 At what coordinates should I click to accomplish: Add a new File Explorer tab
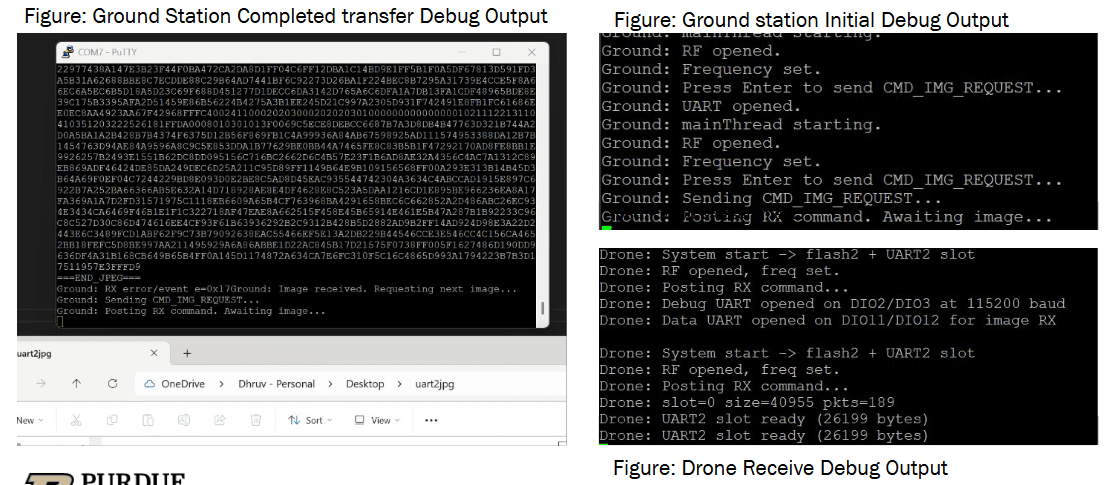187,353
